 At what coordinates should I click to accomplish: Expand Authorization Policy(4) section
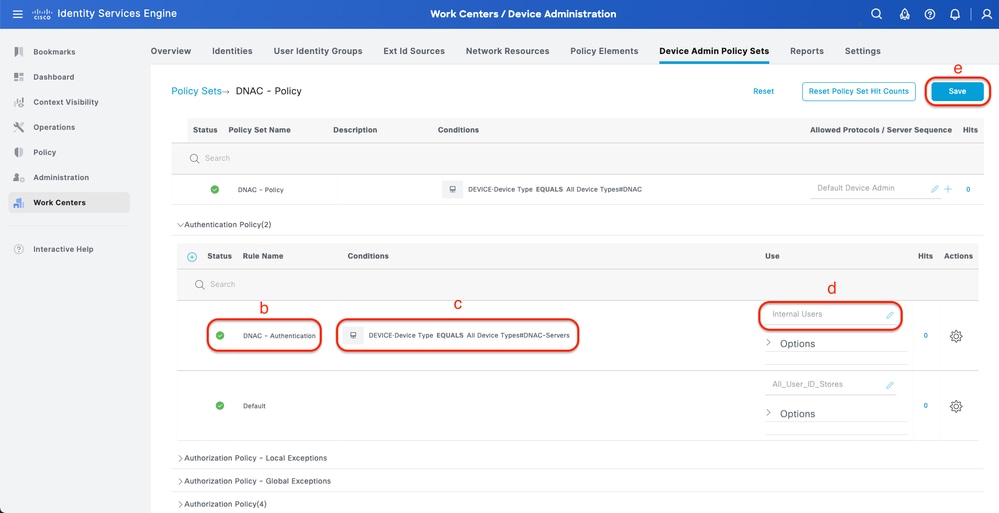pos(180,504)
